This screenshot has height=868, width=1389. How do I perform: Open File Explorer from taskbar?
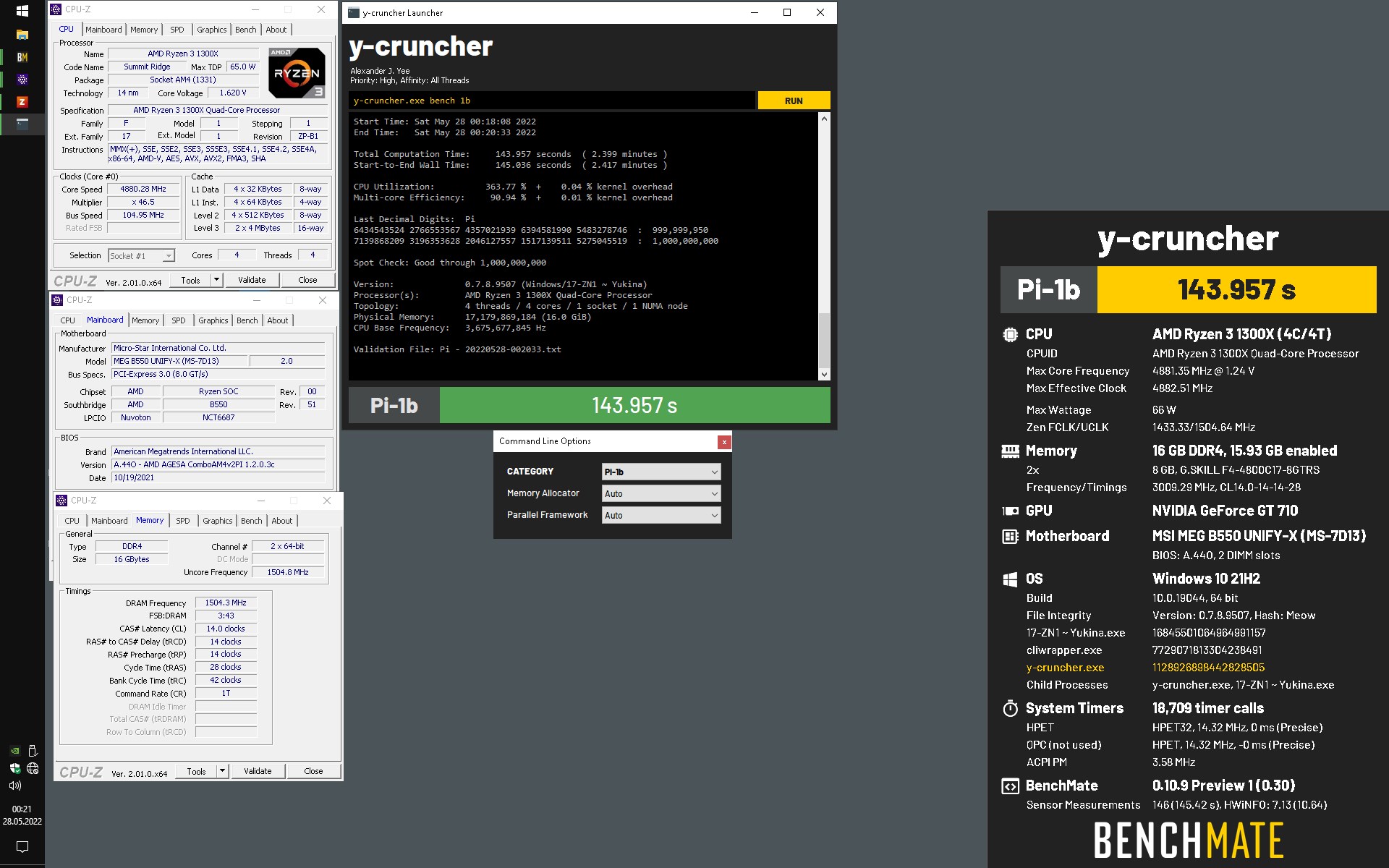pyautogui.click(x=22, y=34)
